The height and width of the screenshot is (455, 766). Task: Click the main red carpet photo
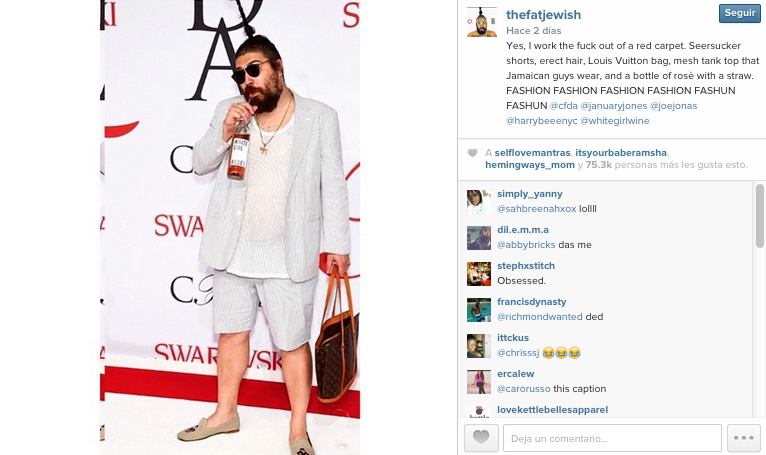pos(230,227)
